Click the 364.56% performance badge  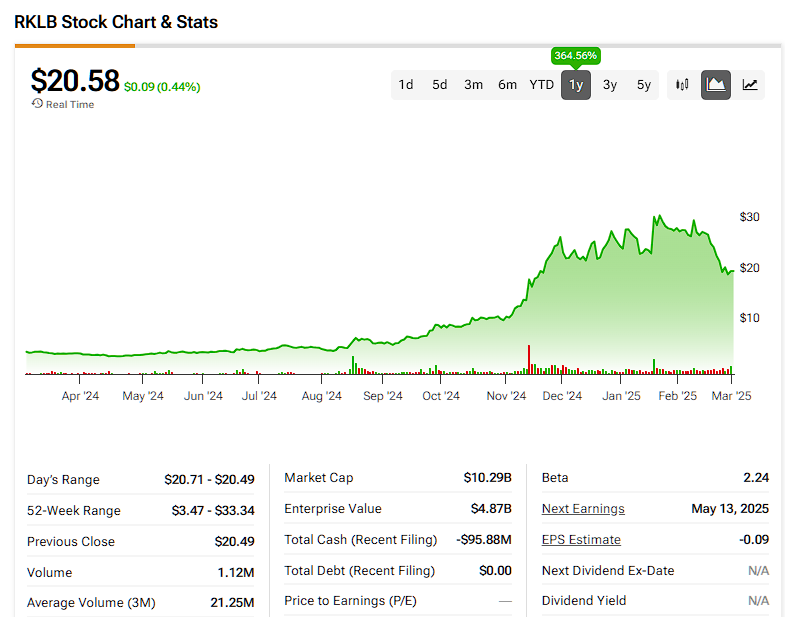576,56
